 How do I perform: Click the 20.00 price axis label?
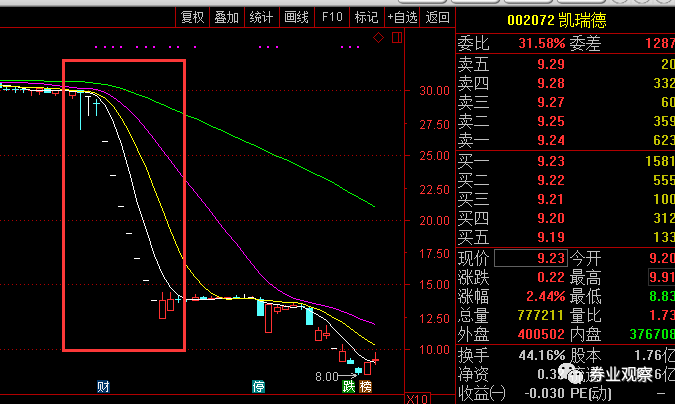[x=434, y=221]
